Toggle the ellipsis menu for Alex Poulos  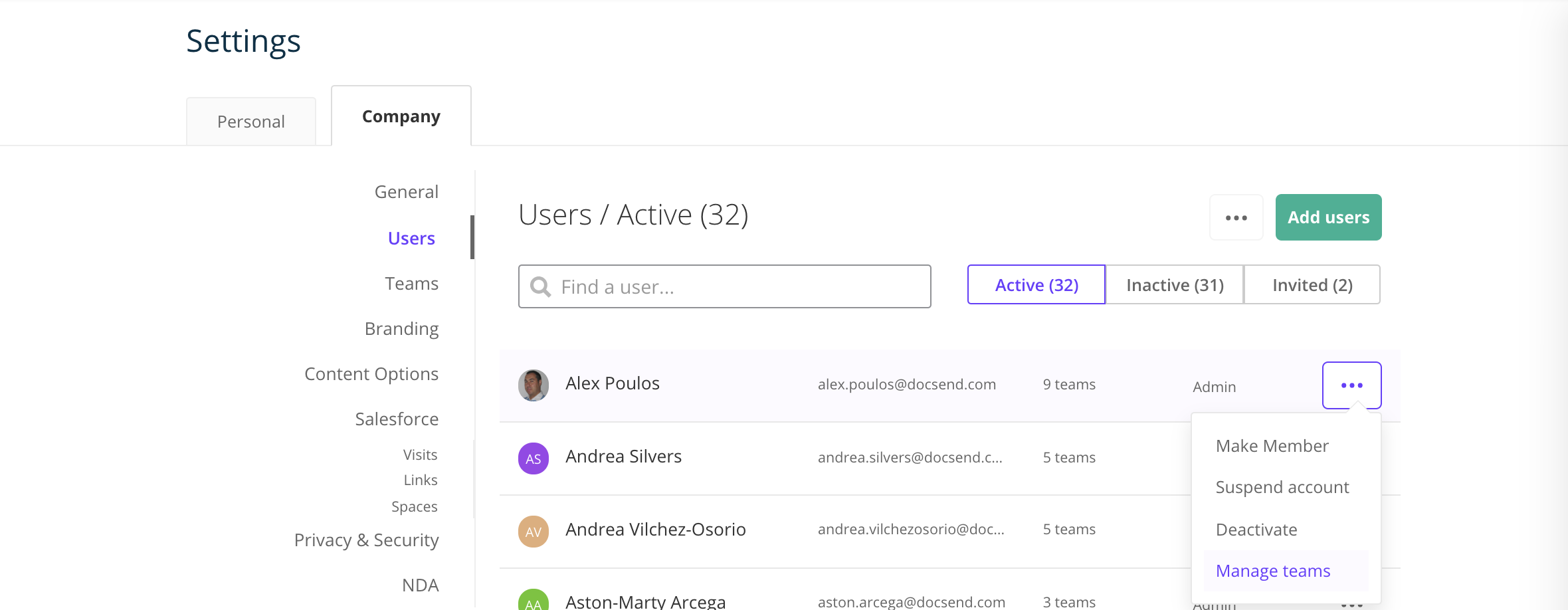[x=1352, y=385]
